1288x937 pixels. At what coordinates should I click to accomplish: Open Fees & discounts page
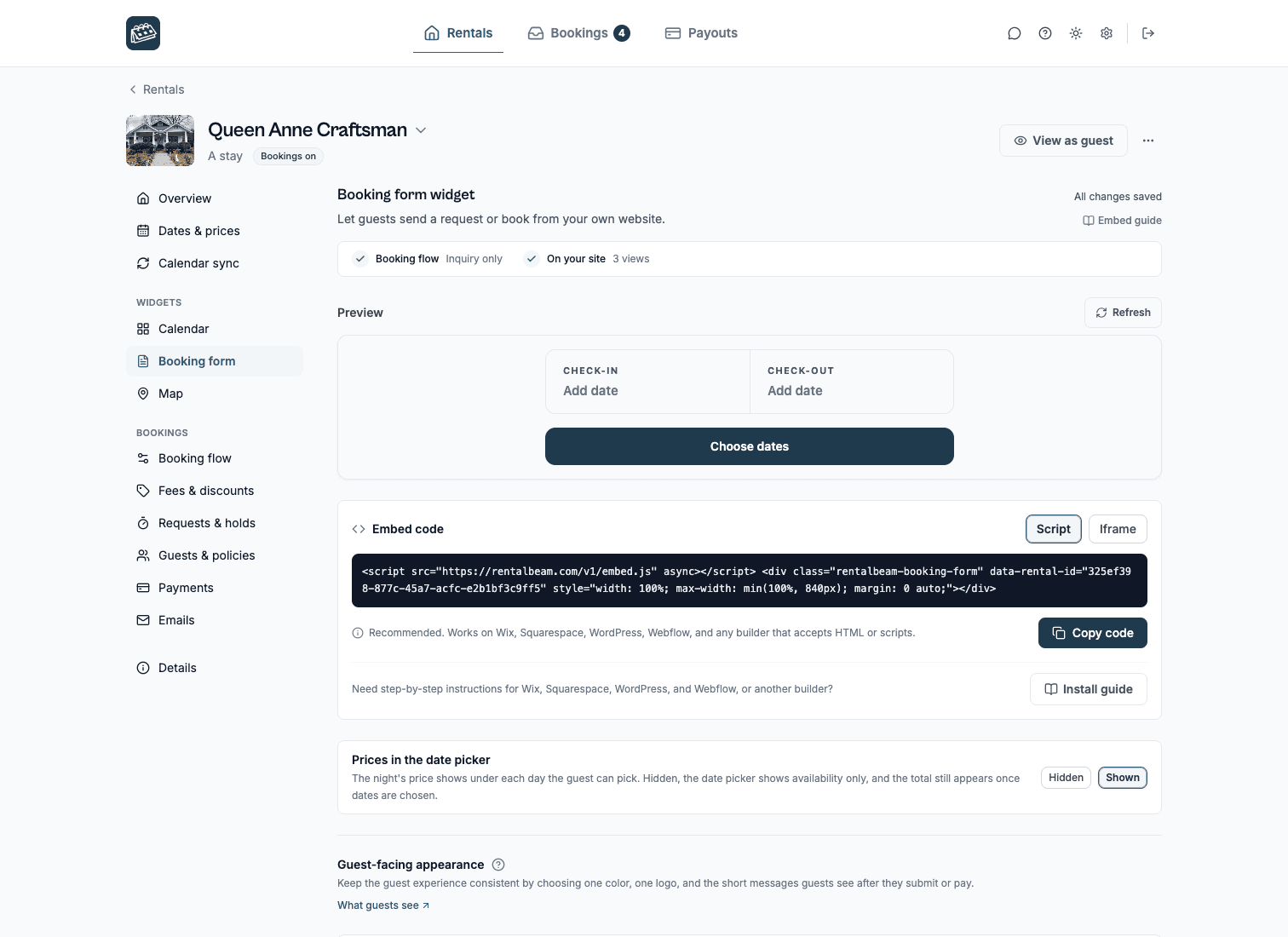pos(215,491)
